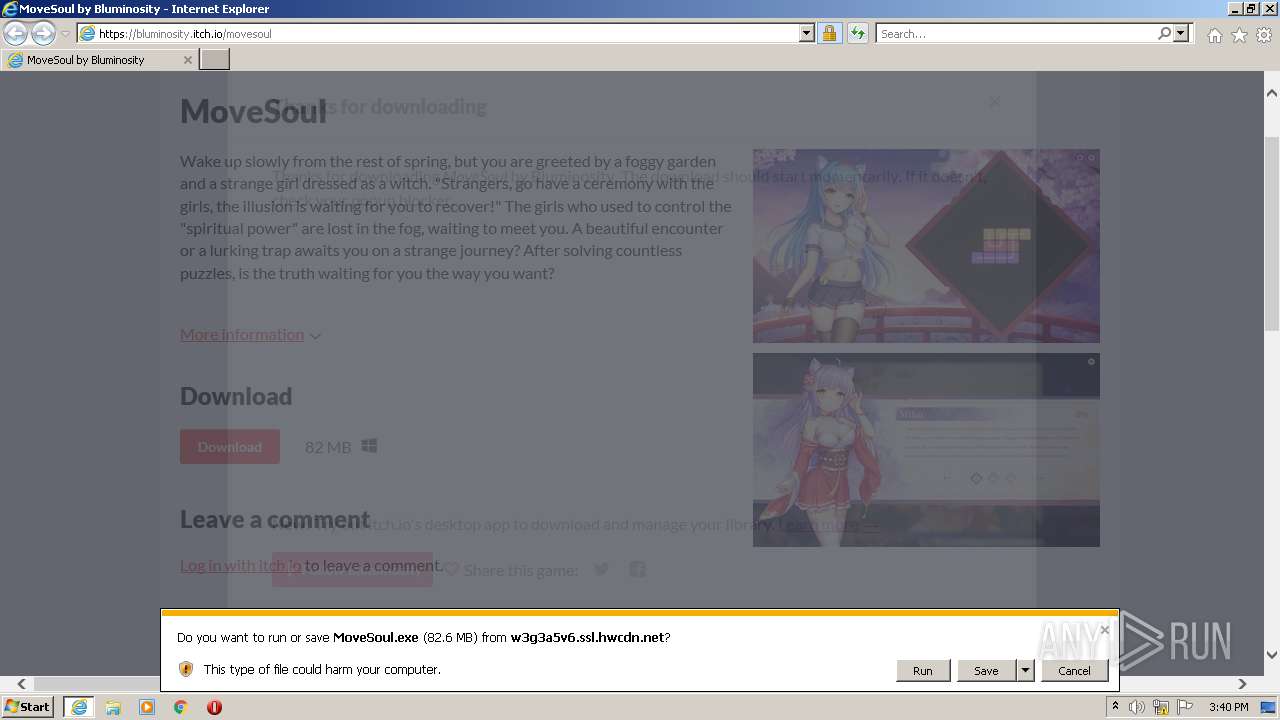The width and height of the screenshot is (1280, 720).
Task: Close the Thanks for downloading dialog
Action: click(993, 102)
